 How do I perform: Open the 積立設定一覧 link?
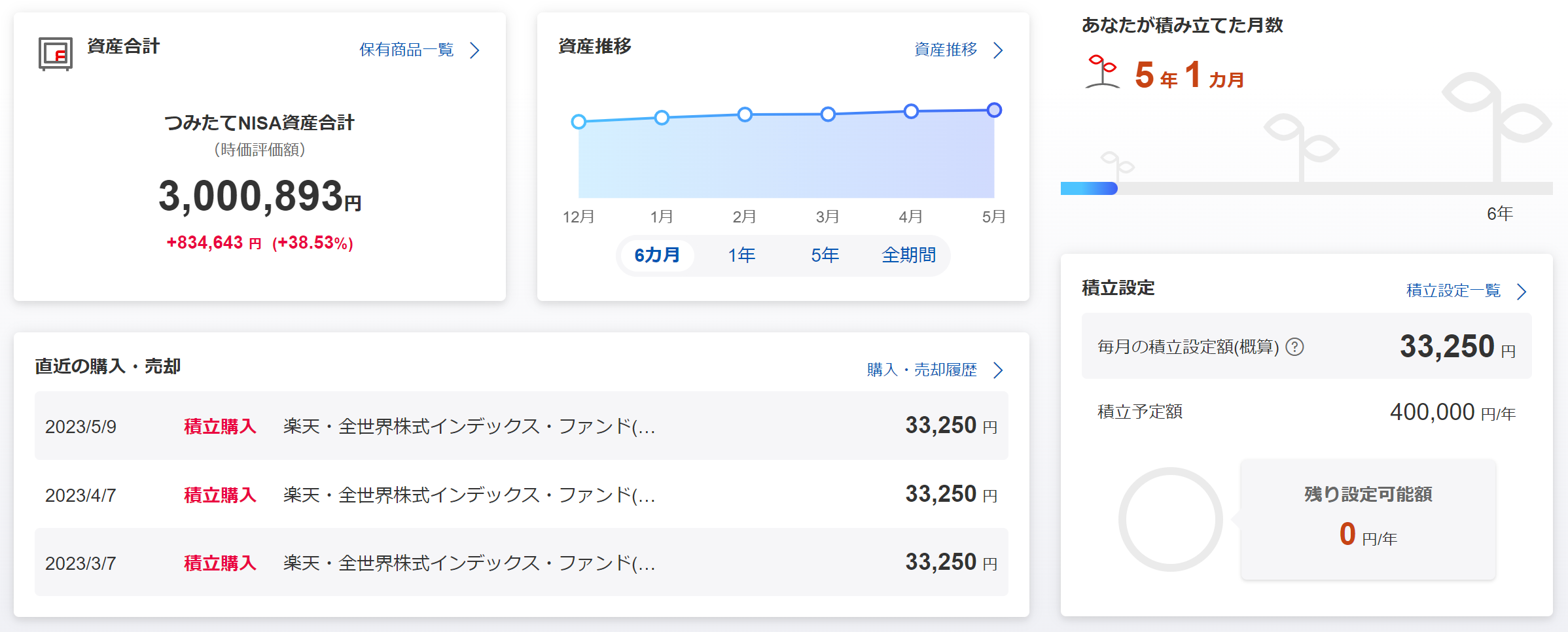point(1453,290)
